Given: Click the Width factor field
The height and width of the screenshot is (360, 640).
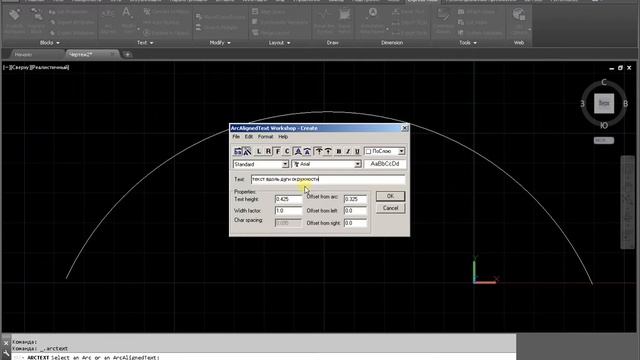Looking at the screenshot, I should [288, 211].
